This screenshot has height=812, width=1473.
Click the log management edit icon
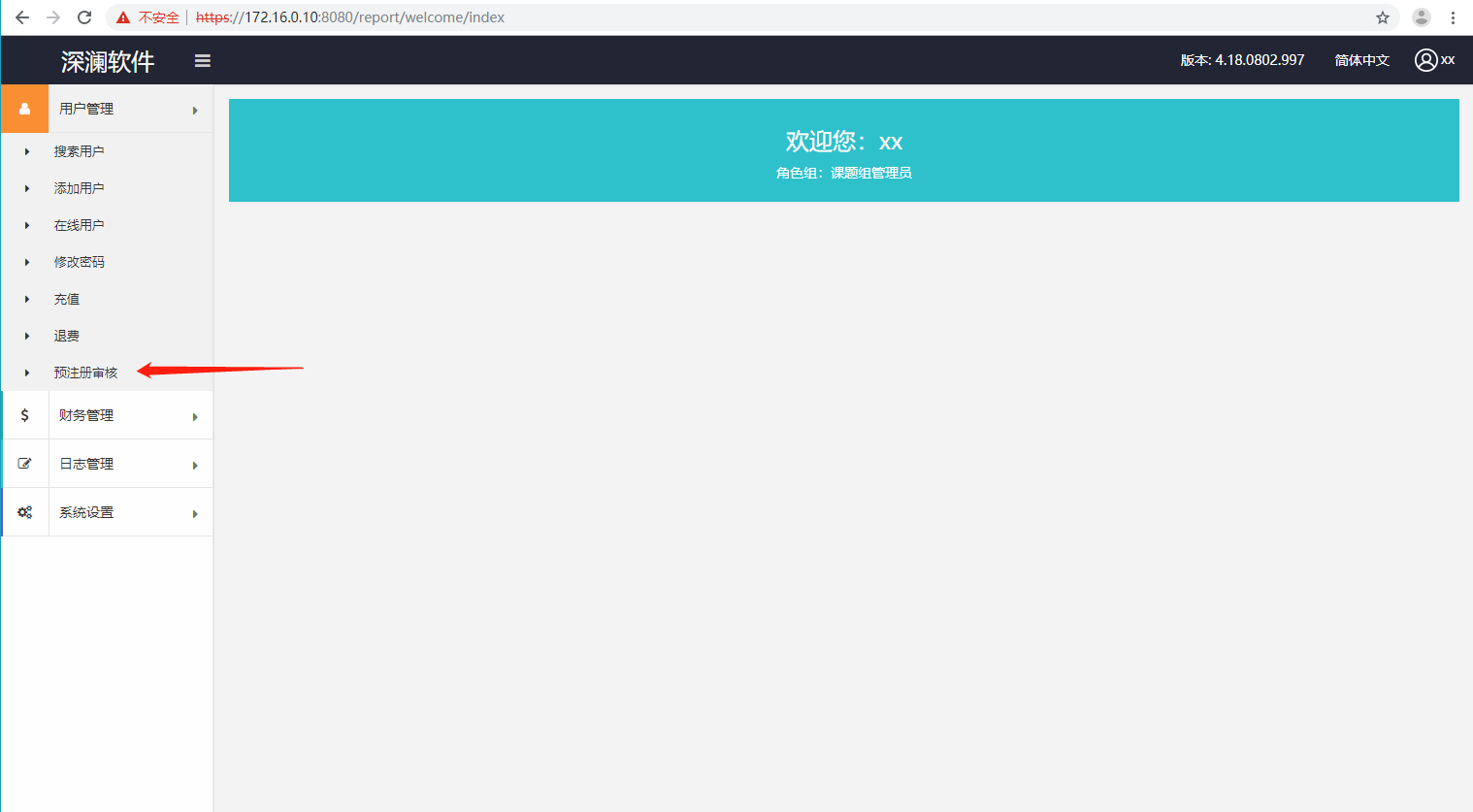tap(24, 464)
